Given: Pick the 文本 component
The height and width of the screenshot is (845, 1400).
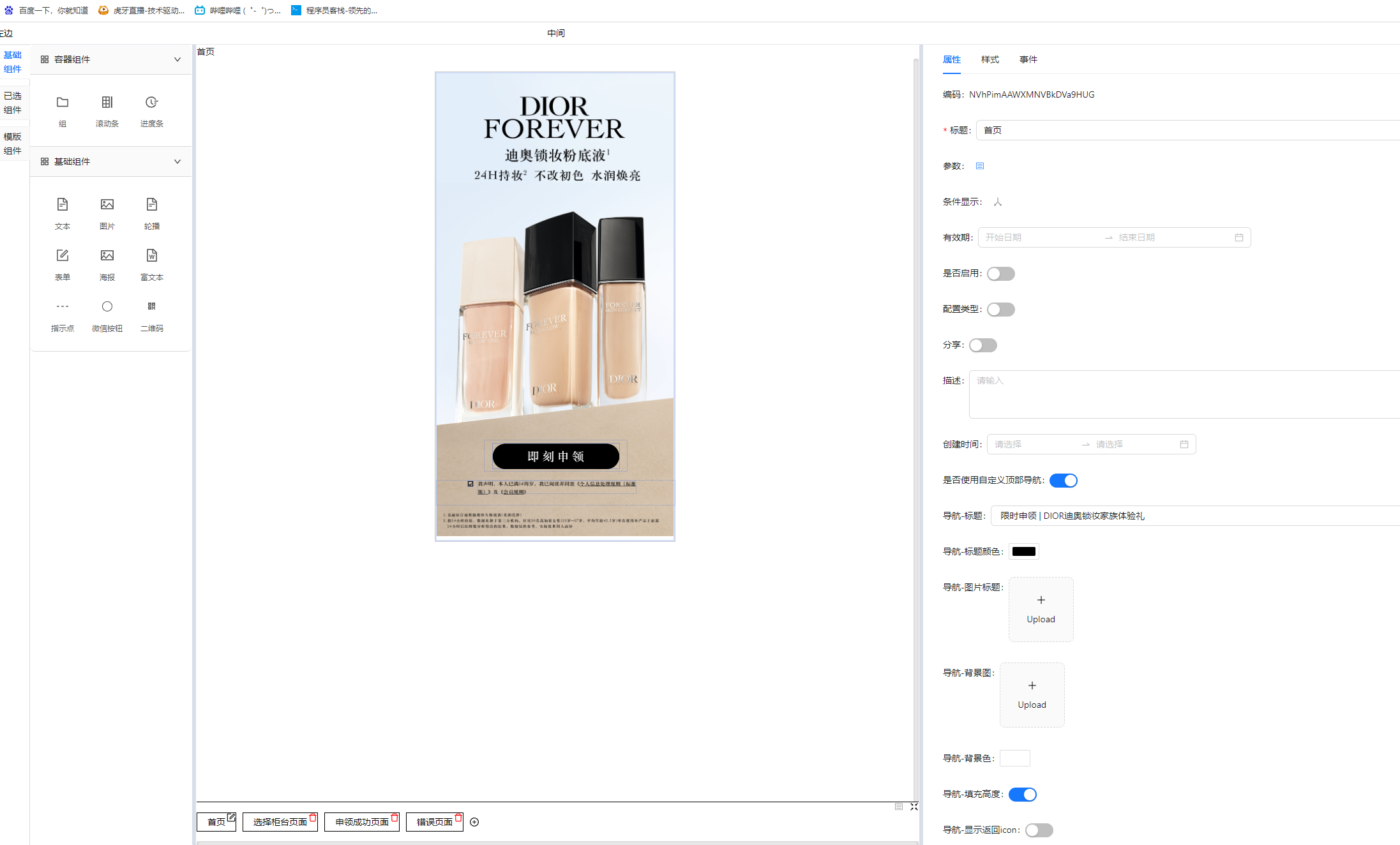Looking at the screenshot, I should point(63,213).
